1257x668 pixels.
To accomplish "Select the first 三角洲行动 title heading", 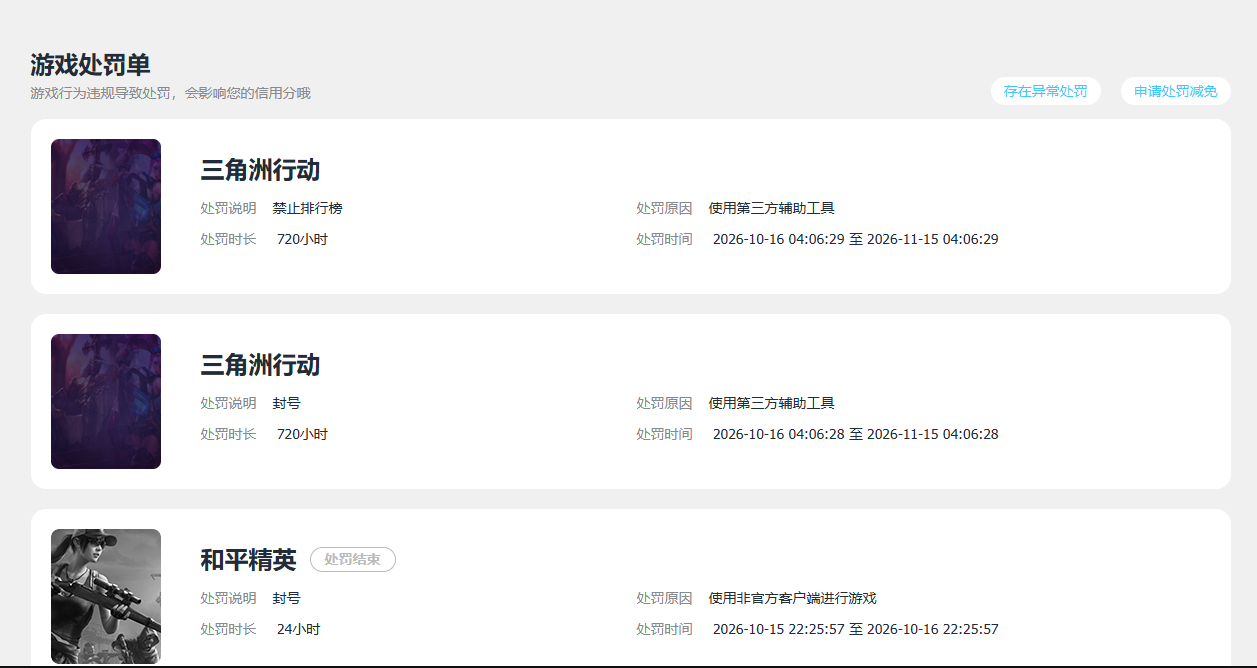I will 260,170.
